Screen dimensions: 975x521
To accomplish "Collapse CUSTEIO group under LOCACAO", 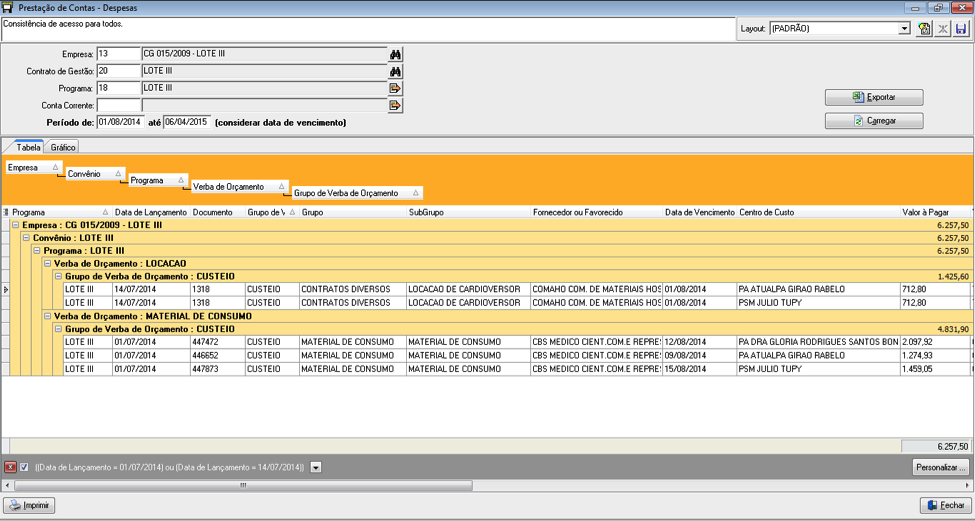I will [x=58, y=276].
